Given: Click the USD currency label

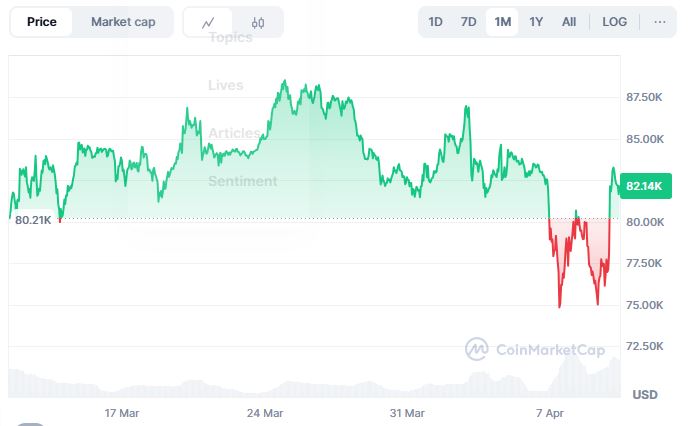Looking at the screenshot, I should point(645,394).
